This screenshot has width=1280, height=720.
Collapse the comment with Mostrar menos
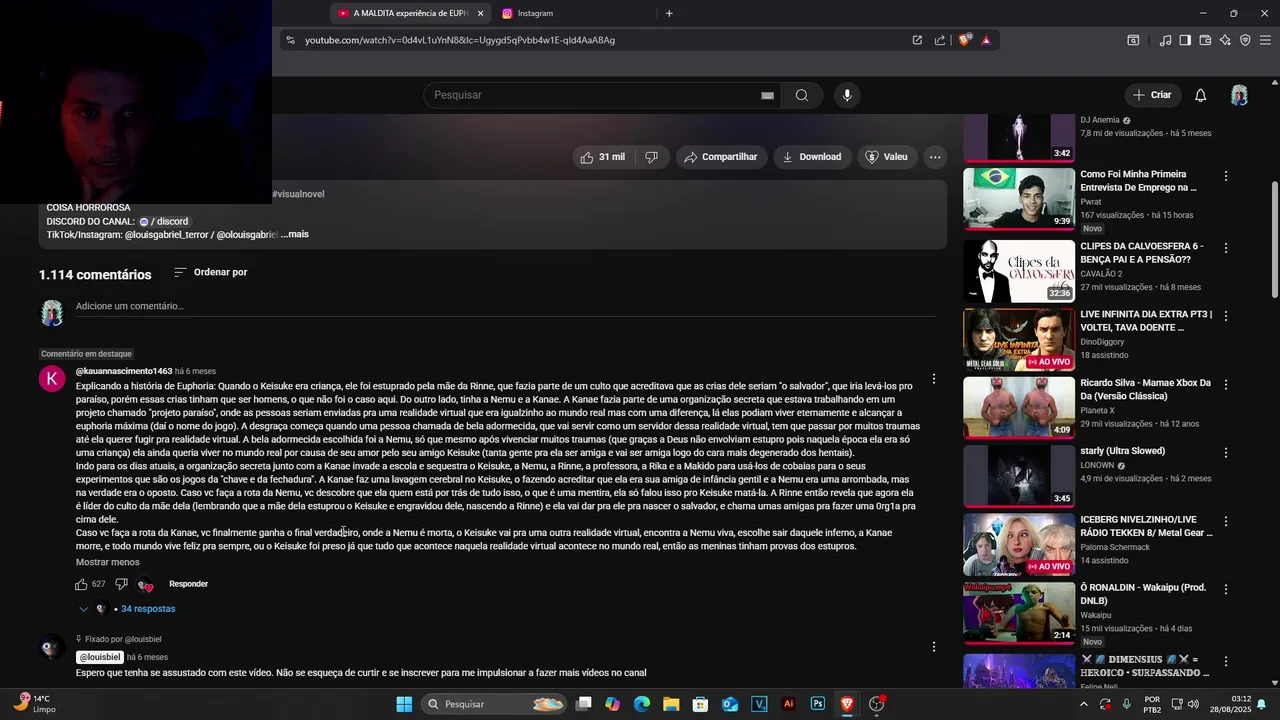click(108, 562)
